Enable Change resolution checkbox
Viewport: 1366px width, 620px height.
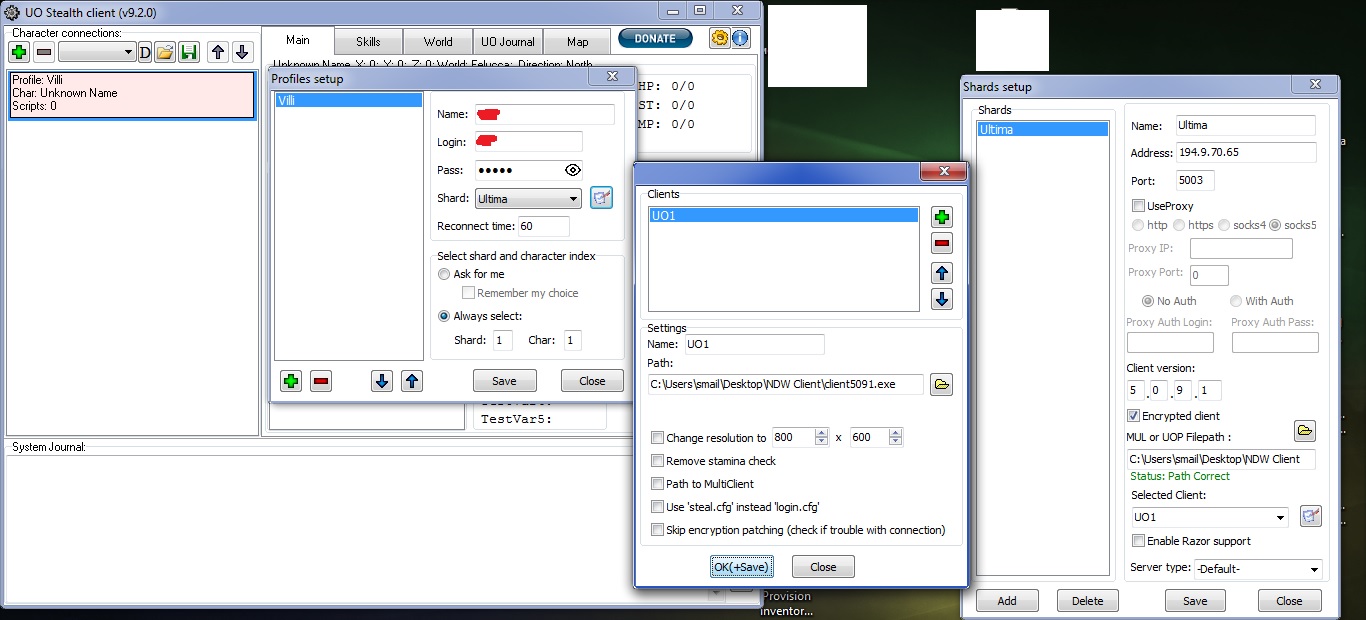point(657,438)
